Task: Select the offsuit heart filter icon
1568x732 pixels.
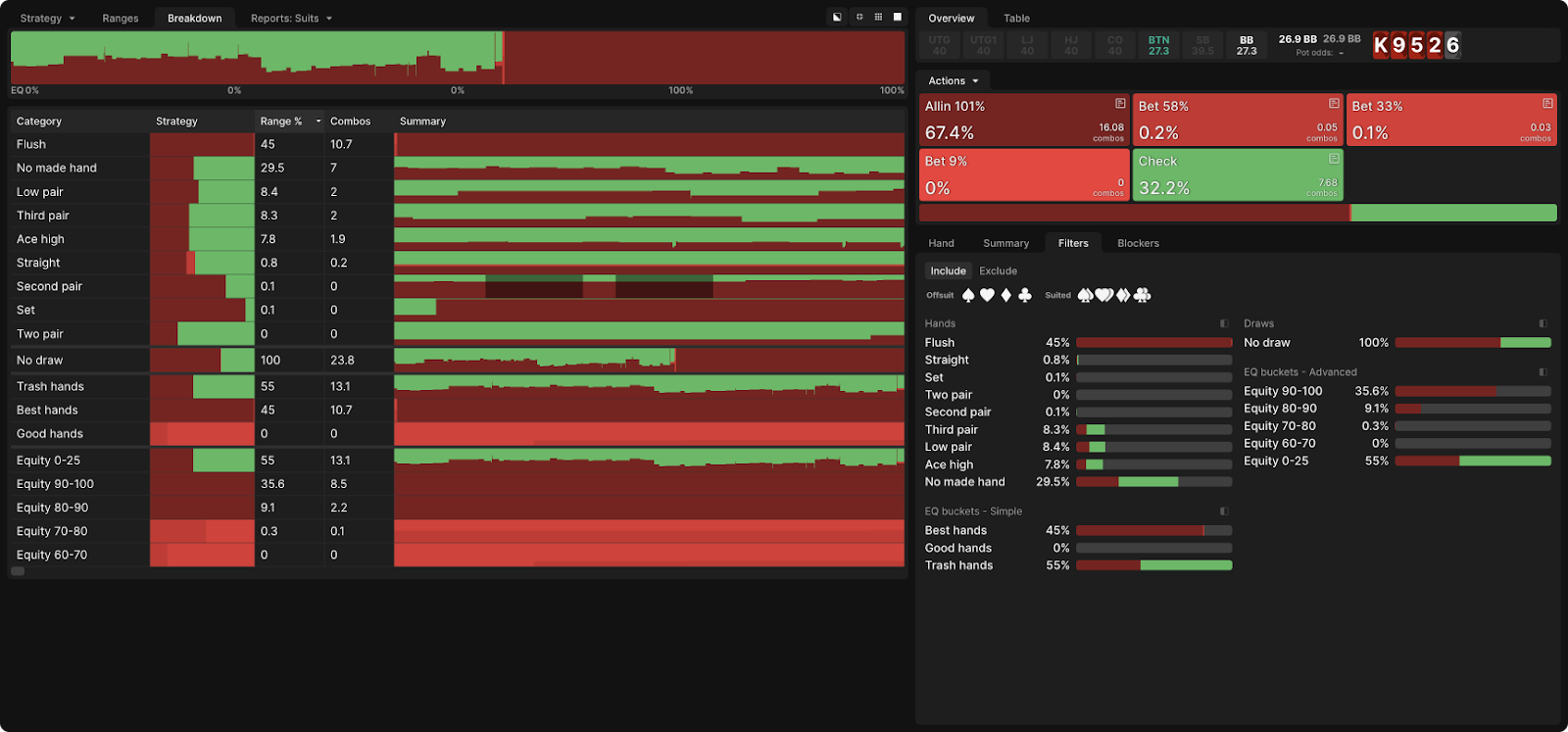Action: [x=987, y=295]
